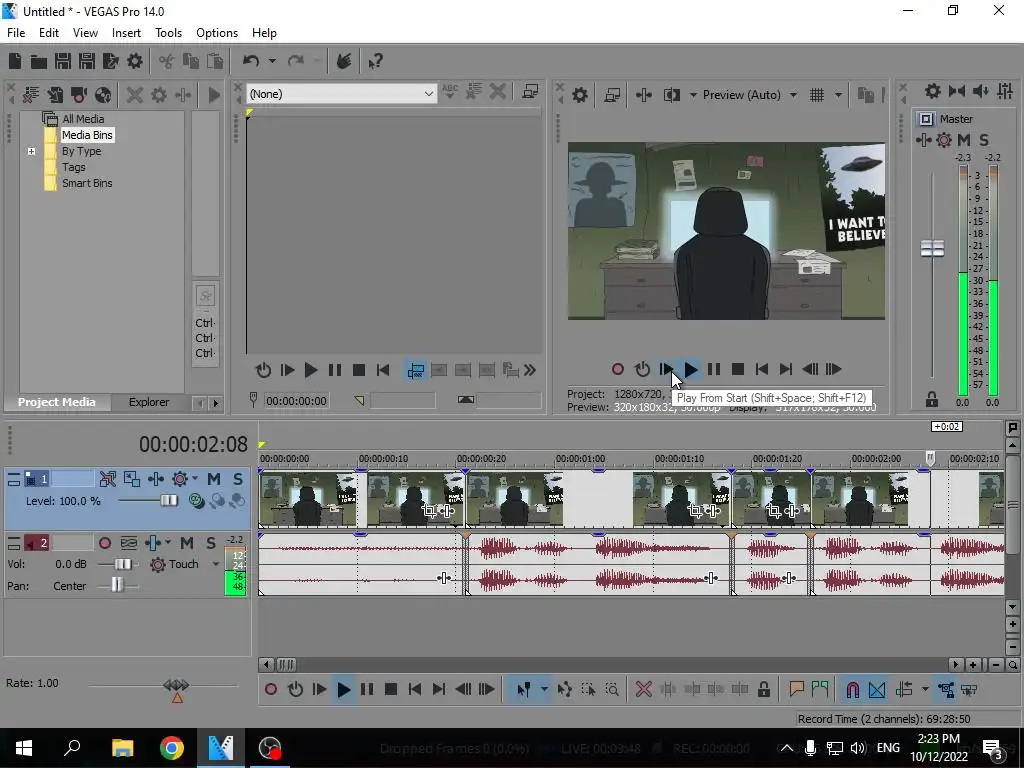Insert marker from timeline toolbar
The image size is (1024, 768).
coord(796,689)
